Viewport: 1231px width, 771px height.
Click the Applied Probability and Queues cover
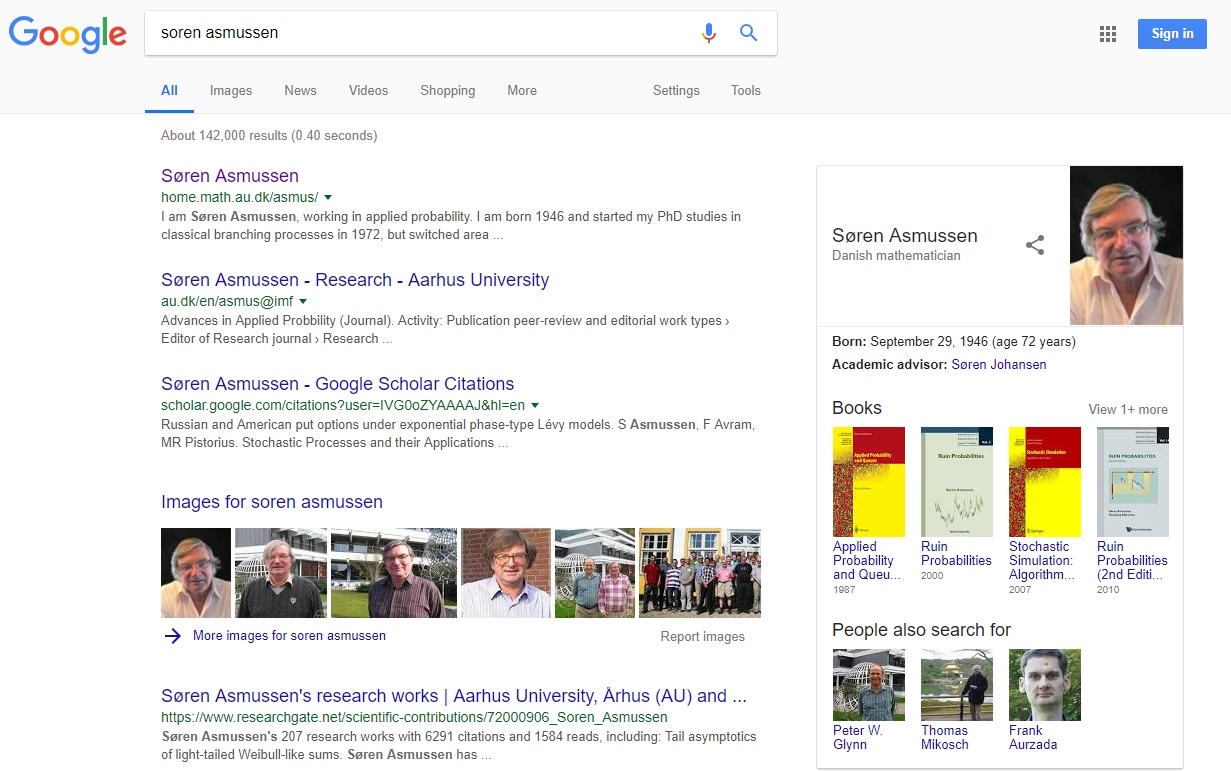[869, 482]
